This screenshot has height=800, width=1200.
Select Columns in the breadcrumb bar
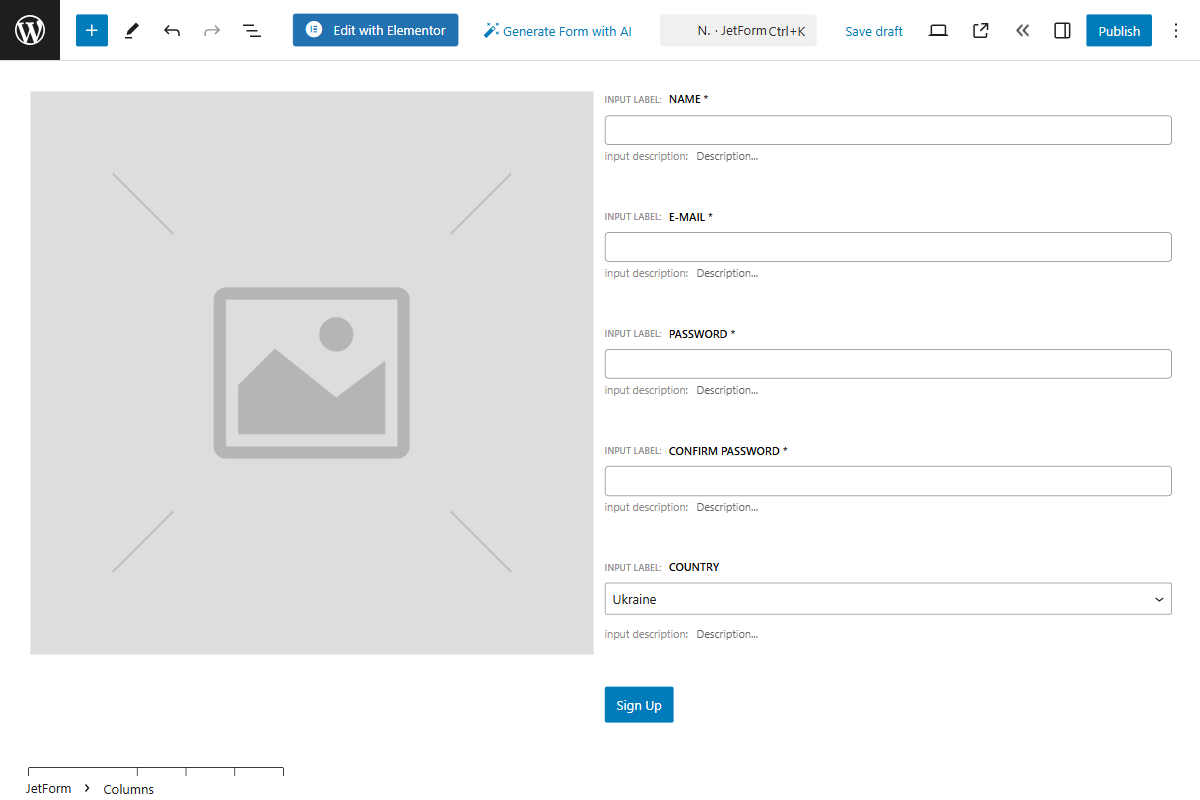tap(128, 789)
